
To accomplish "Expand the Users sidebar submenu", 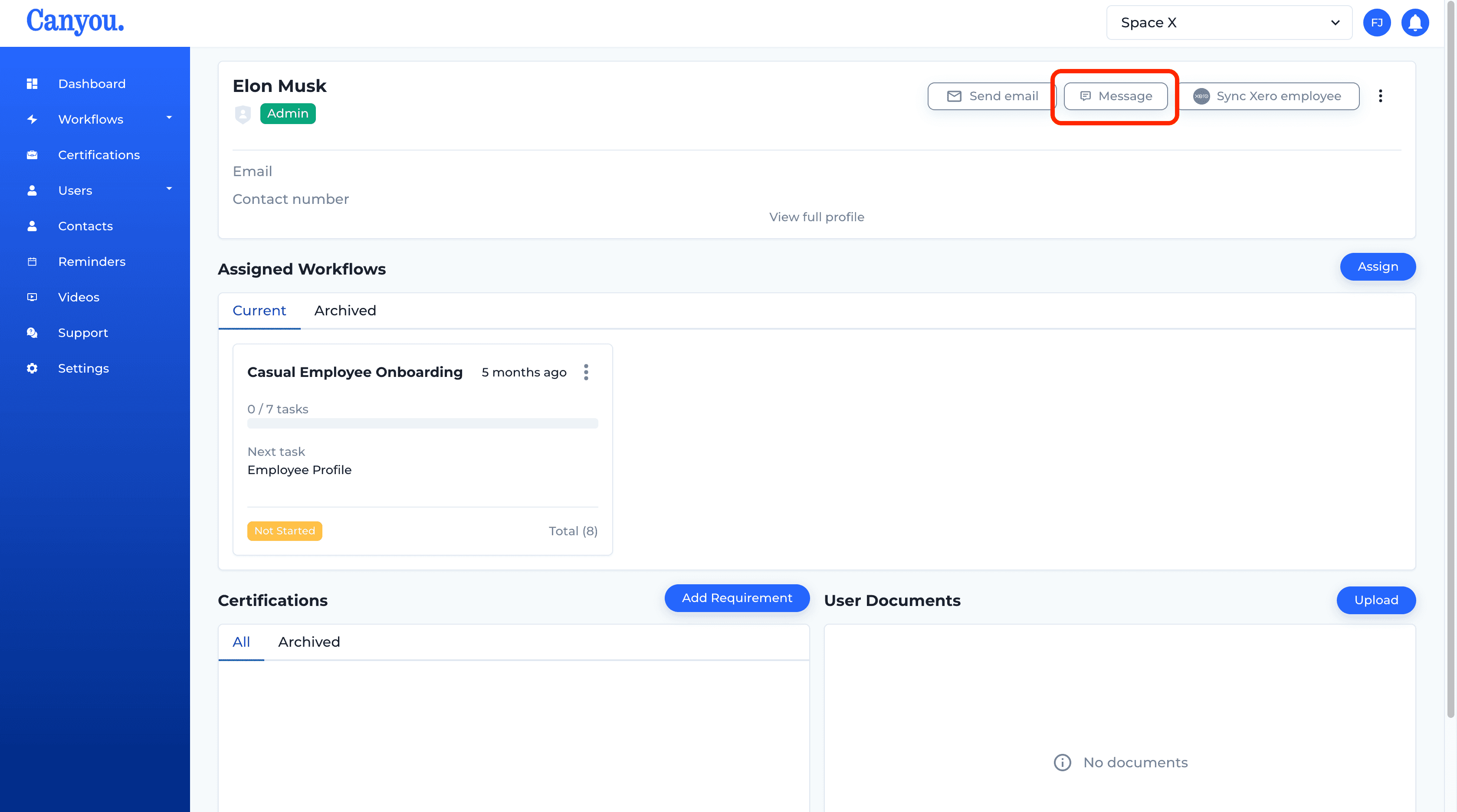I will pyautogui.click(x=168, y=189).
